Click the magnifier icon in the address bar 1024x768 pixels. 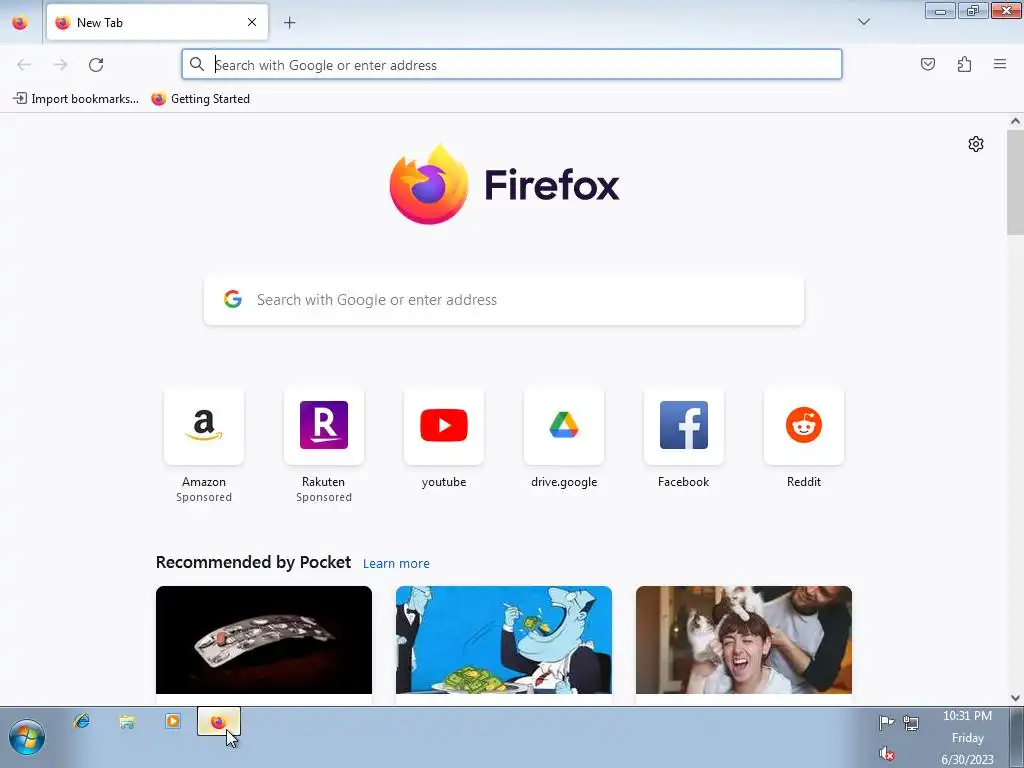coord(197,64)
